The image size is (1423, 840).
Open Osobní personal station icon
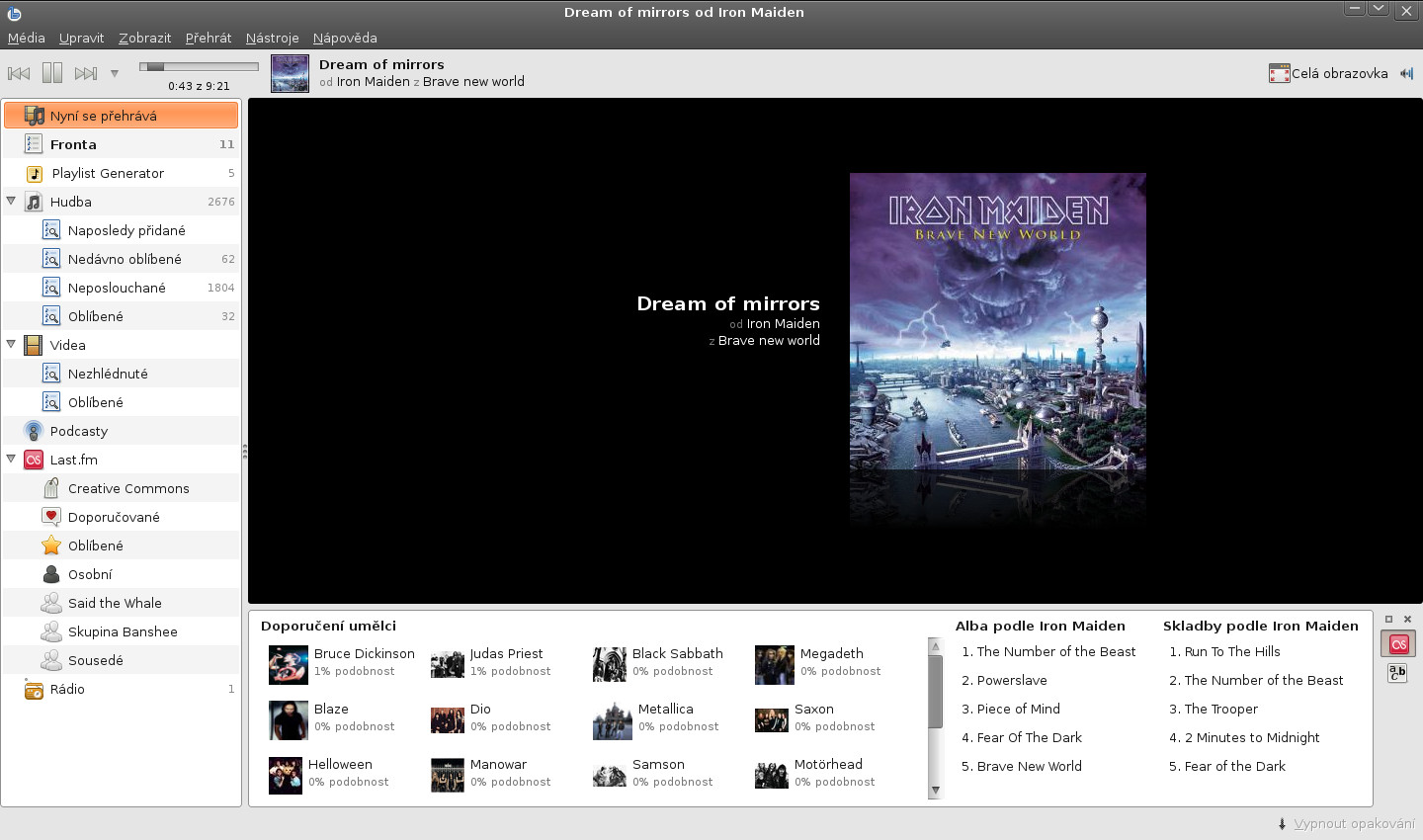[x=51, y=574]
